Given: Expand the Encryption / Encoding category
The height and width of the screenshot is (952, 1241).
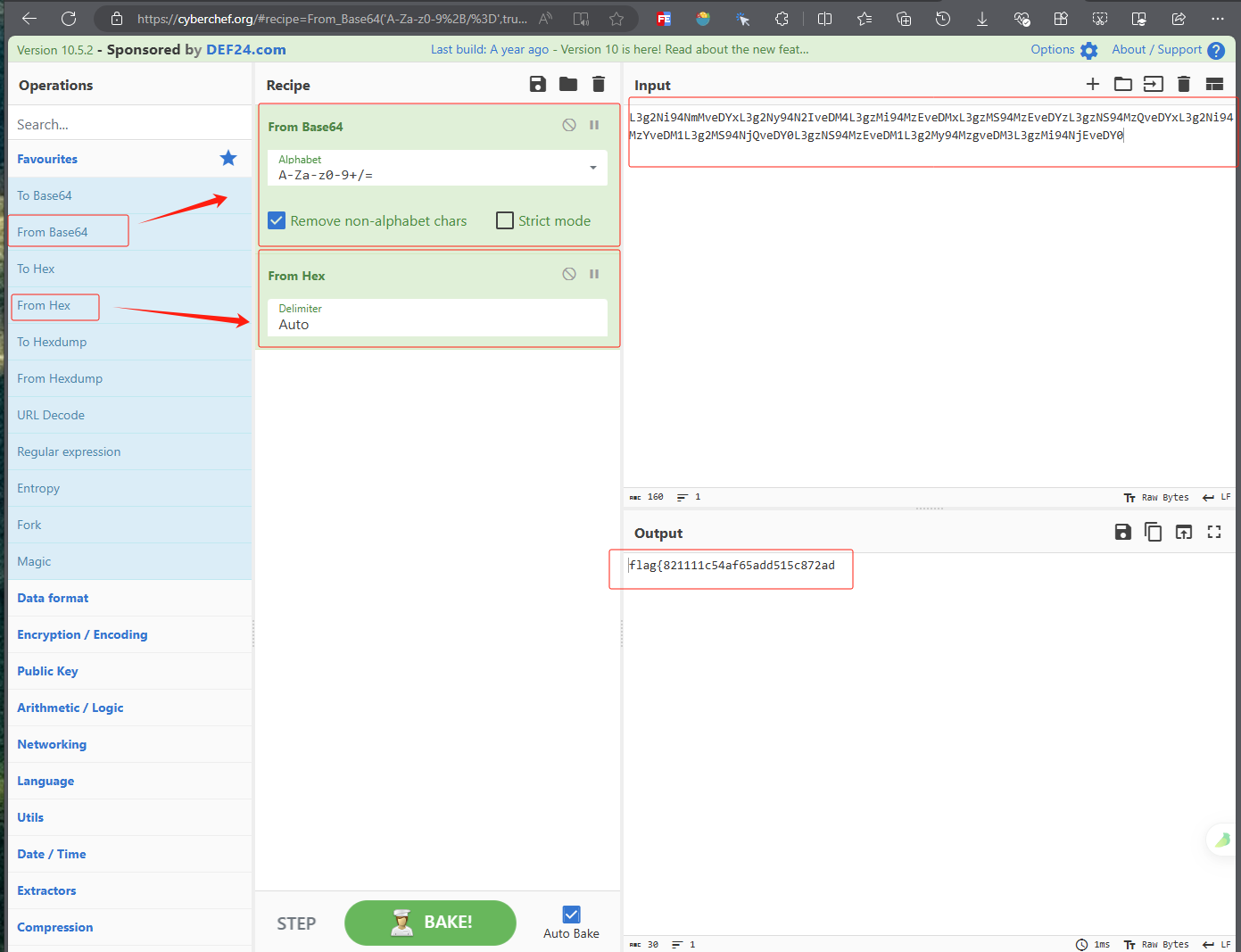Looking at the screenshot, I should point(130,634).
